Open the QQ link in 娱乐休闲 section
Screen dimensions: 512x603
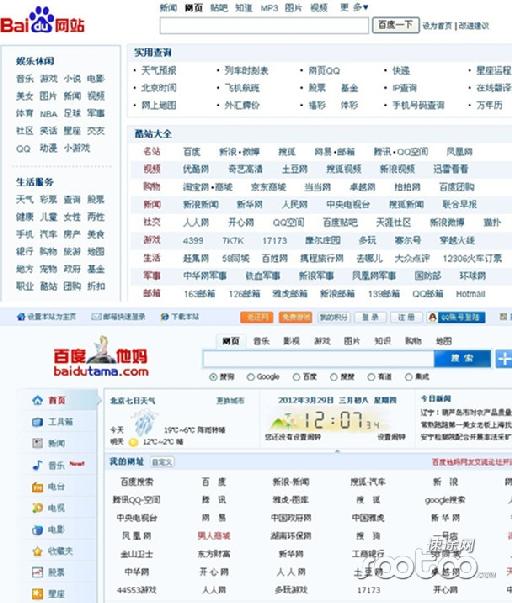click(23, 148)
